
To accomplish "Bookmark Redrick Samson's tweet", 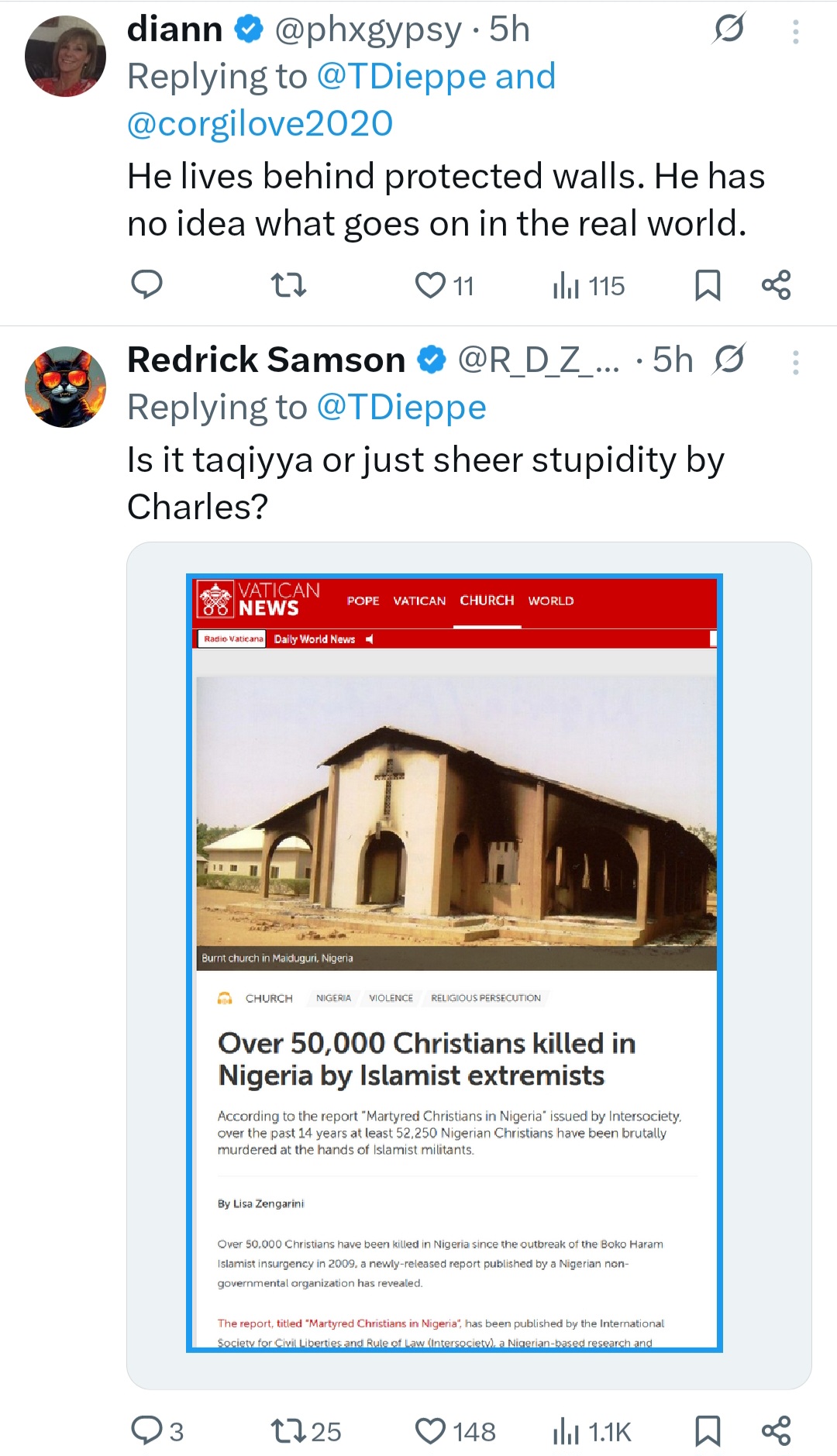I will pyautogui.click(x=708, y=1430).
